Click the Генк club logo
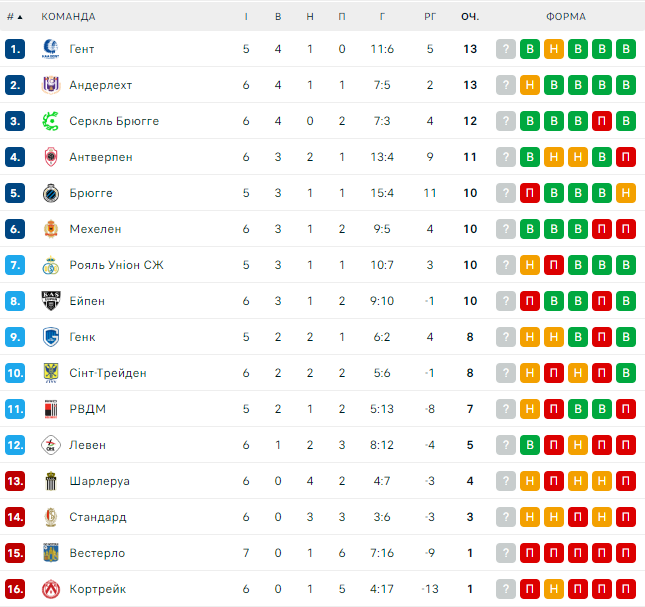The height and width of the screenshot is (607, 645). tap(51, 337)
